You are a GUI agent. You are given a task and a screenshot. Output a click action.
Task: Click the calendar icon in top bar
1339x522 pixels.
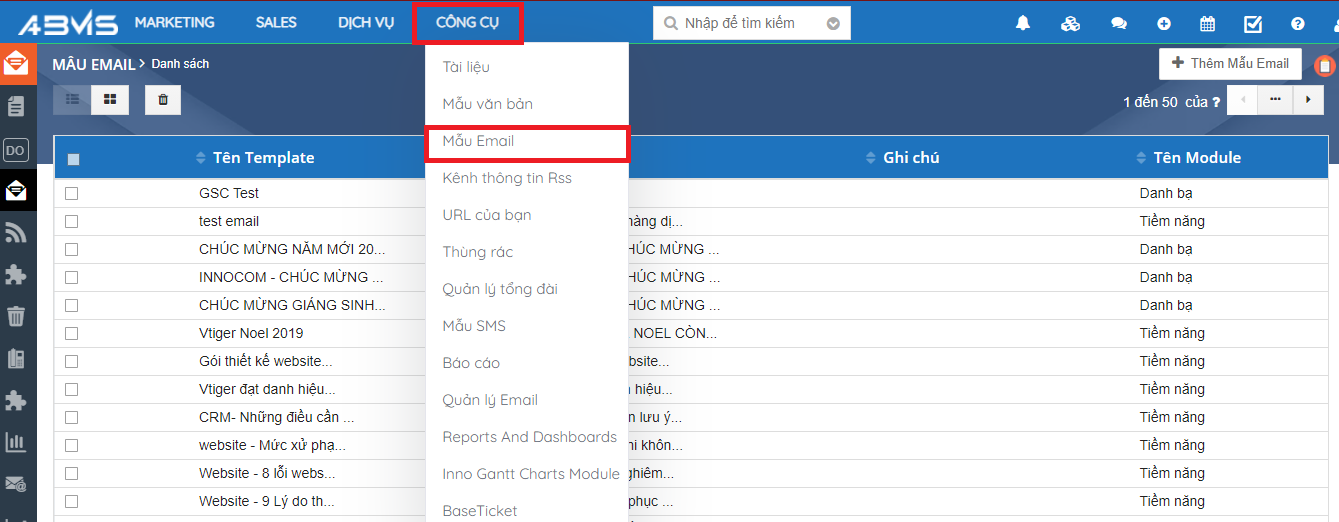[x=1208, y=24]
